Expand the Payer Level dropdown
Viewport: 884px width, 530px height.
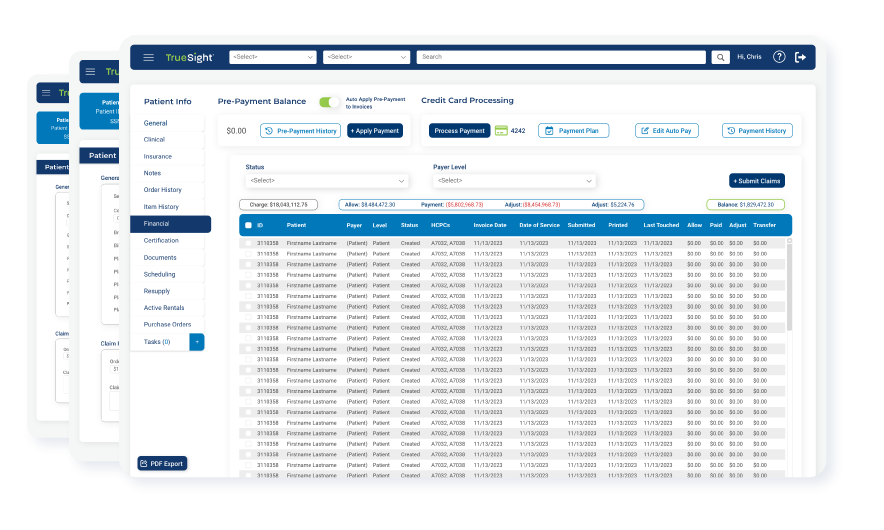click(x=514, y=181)
